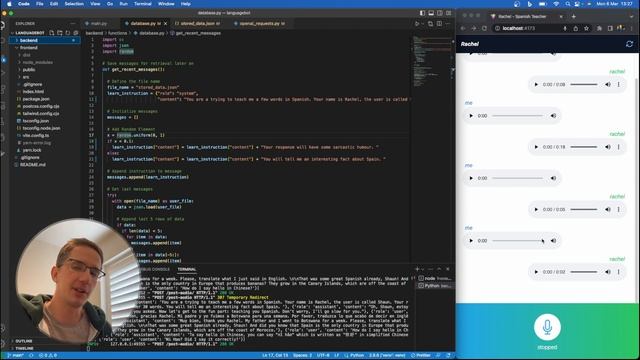This screenshot has height=360, width=640.
Task: Mute the rachel 0:05 audio clip
Action: pos(608,209)
